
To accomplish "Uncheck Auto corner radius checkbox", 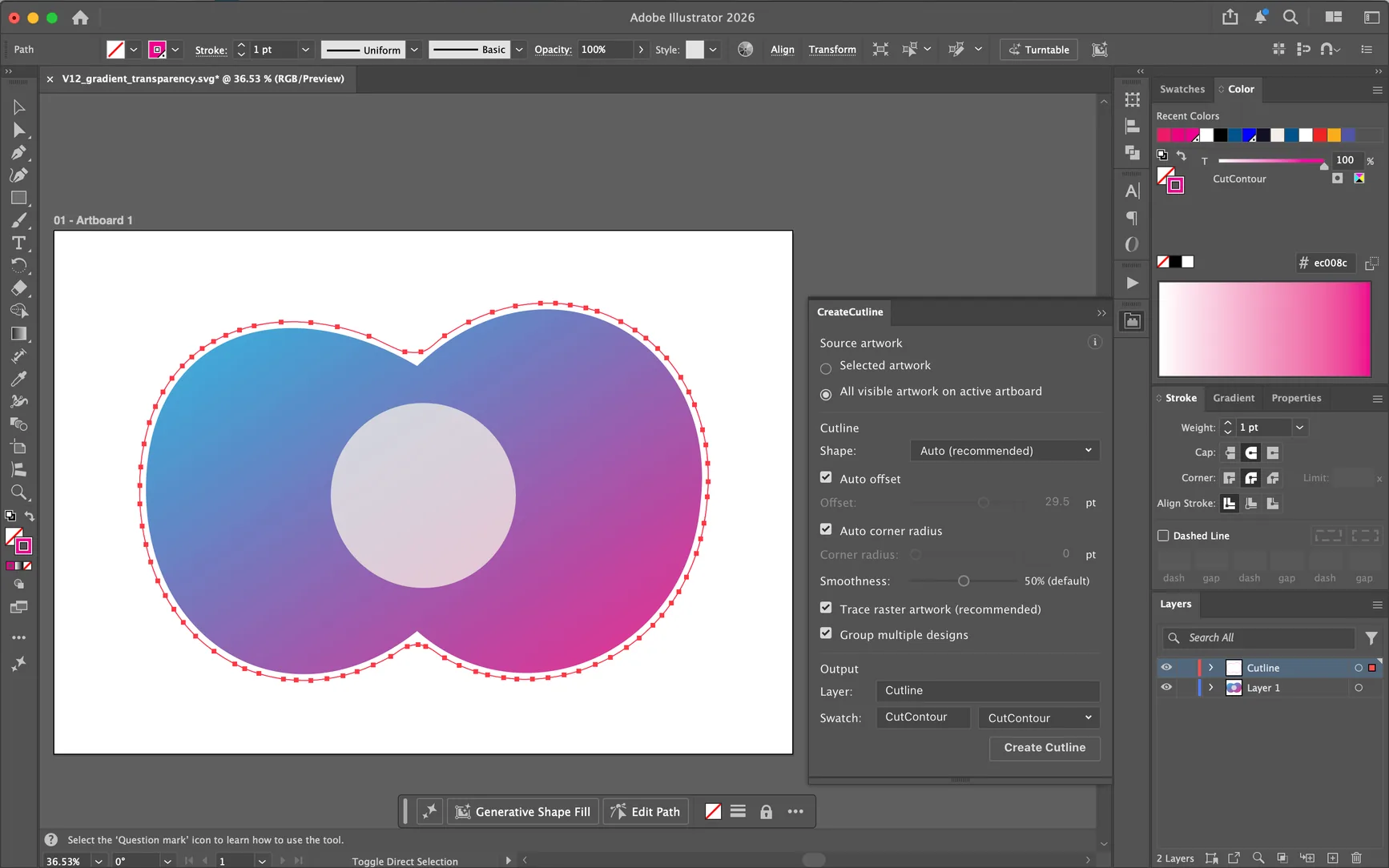I will [826, 529].
